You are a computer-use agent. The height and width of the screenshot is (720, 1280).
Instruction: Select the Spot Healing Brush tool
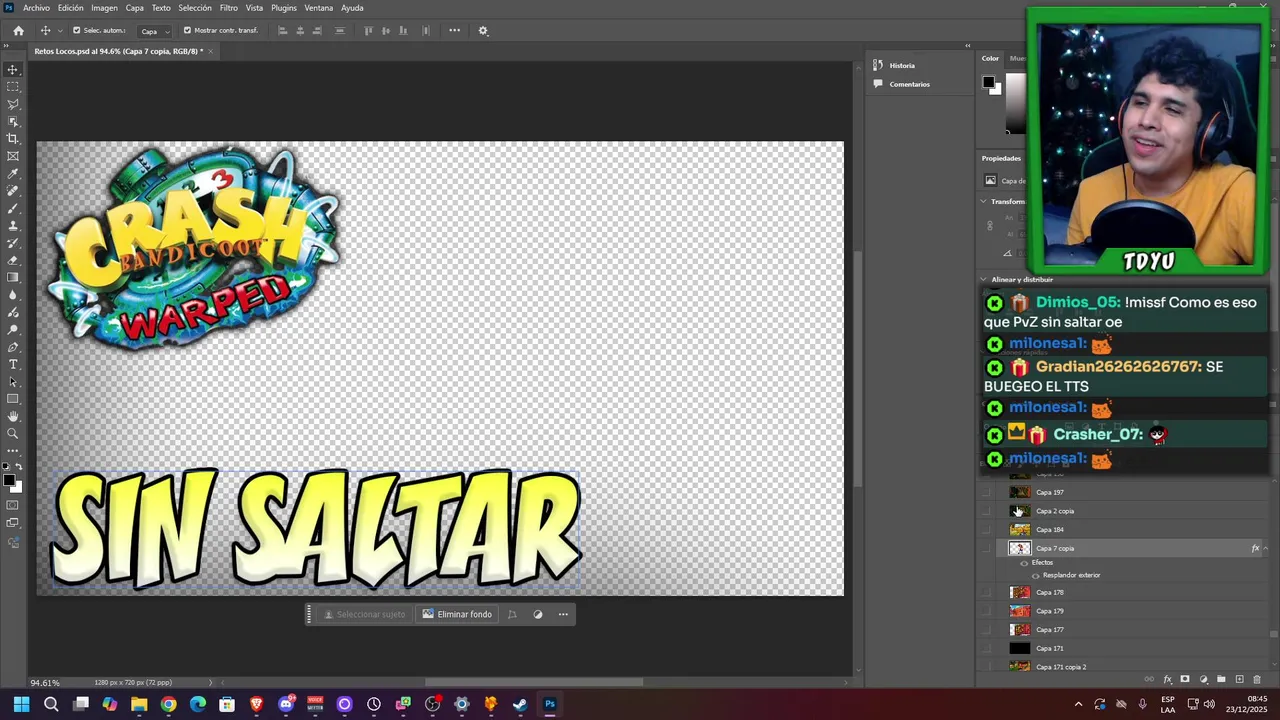[13, 190]
